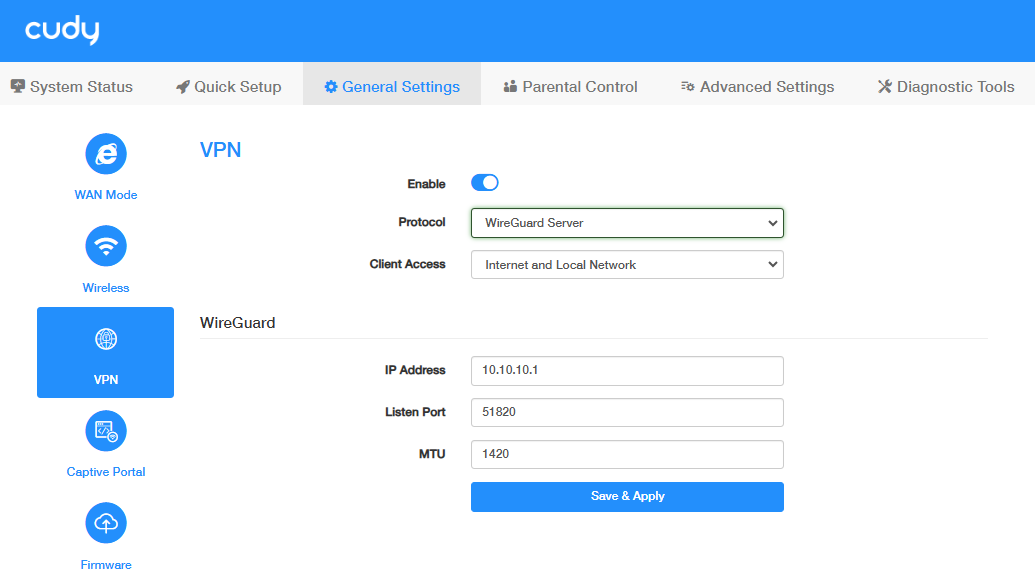Click the WireGuard IP Address field
1035x586 pixels.
tap(627, 370)
